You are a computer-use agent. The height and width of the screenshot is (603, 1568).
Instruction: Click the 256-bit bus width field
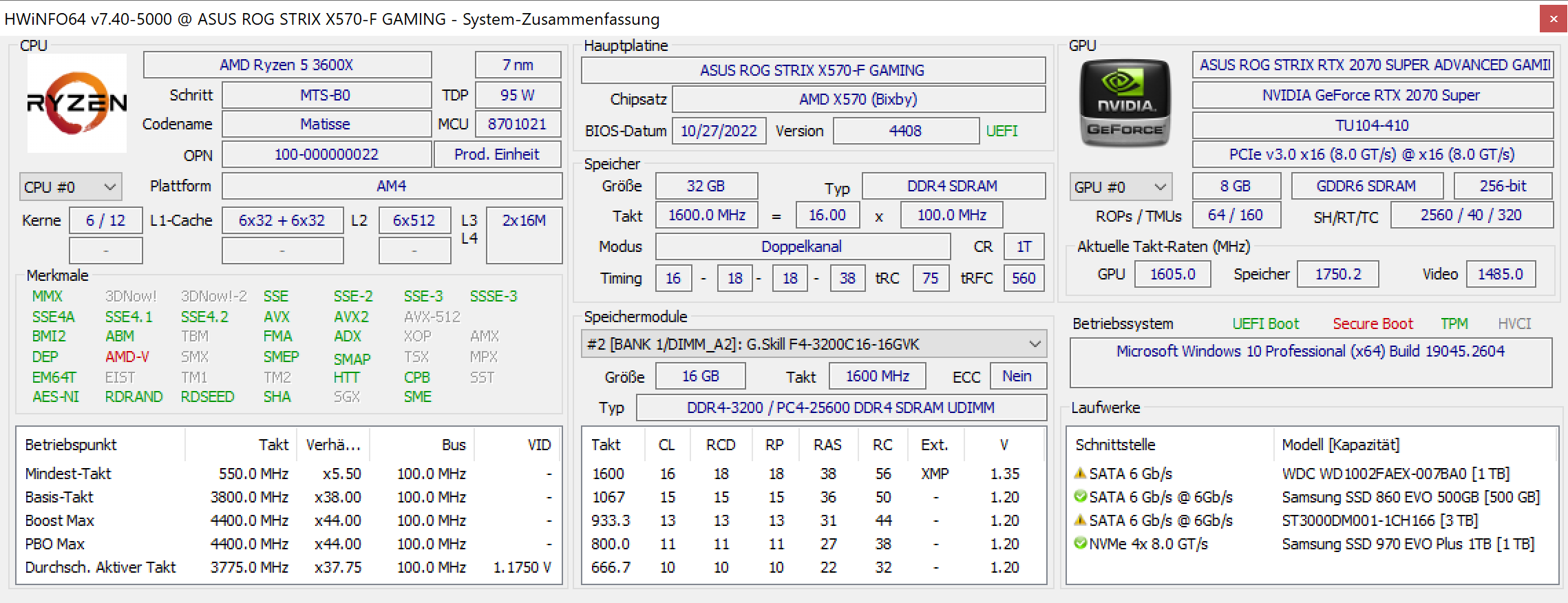click(x=1503, y=186)
